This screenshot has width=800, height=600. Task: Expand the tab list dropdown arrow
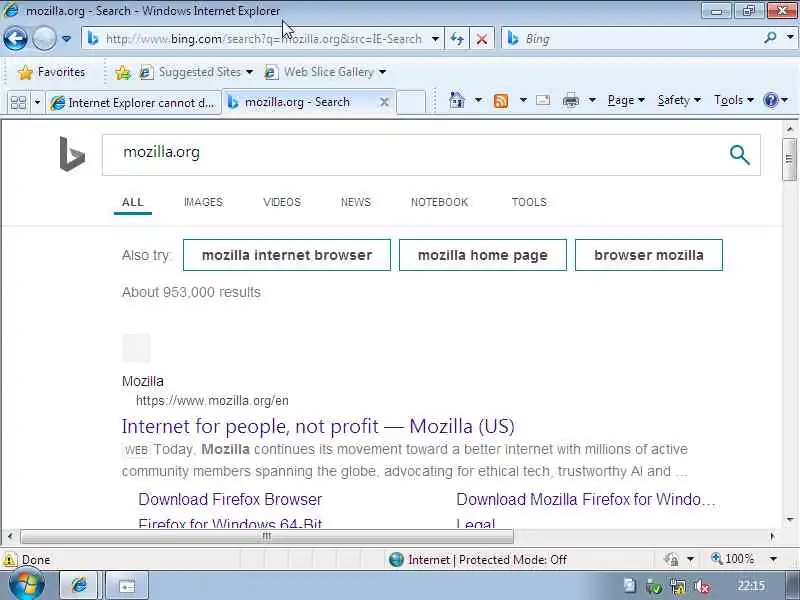tap(37, 103)
